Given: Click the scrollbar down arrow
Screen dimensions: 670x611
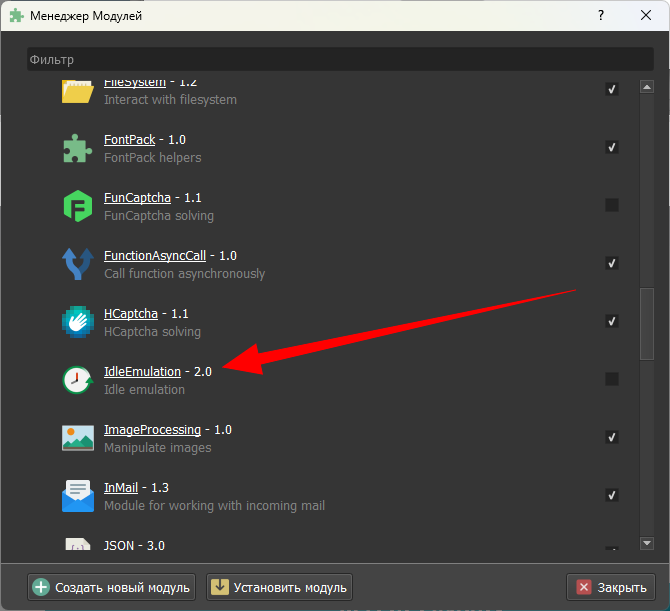Looking at the screenshot, I should (x=647, y=543).
